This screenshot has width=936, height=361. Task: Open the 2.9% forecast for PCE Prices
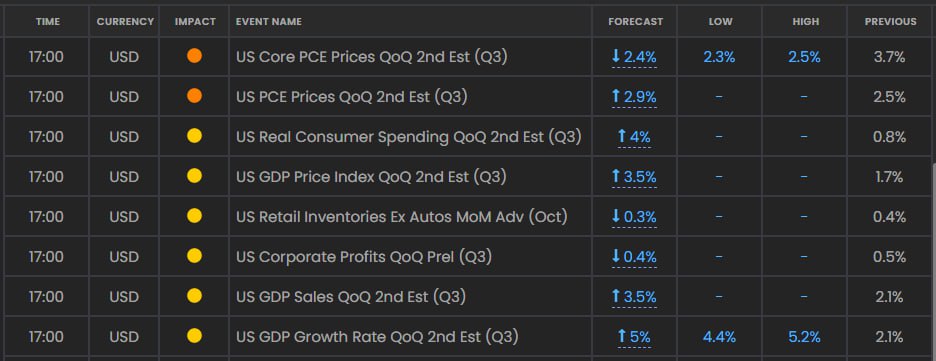coord(634,97)
